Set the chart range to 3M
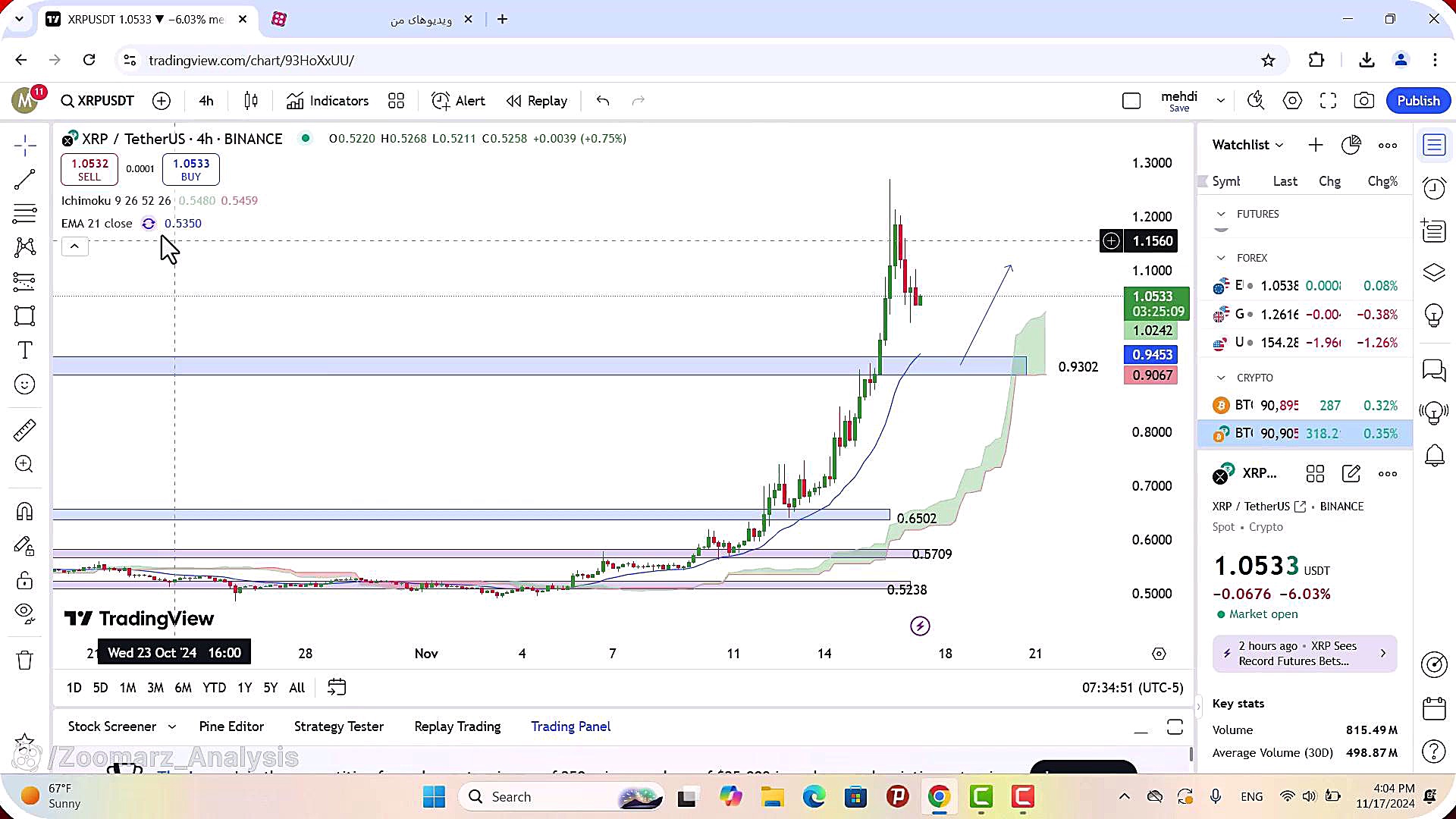The height and width of the screenshot is (819, 1456). [x=155, y=688]
